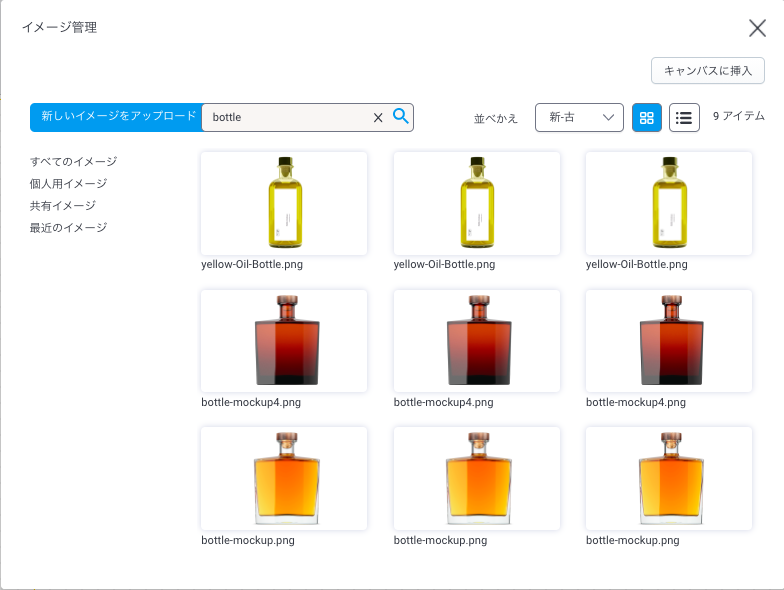Click 新しいイメージをアップロード button

point(117,117)
